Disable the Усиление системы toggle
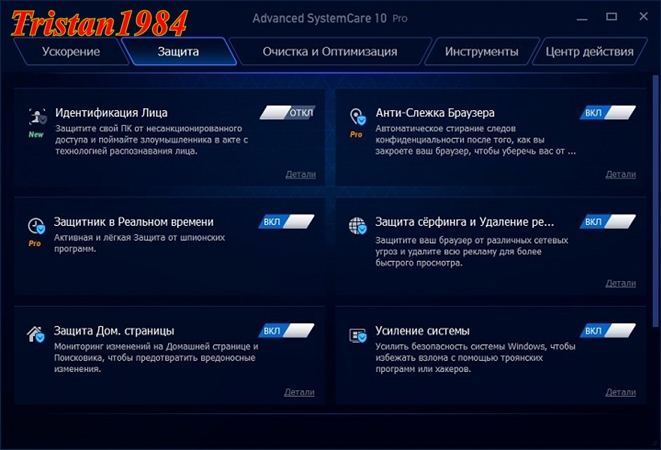The height and width of the screenshot is (450, 661). point(607,331)
